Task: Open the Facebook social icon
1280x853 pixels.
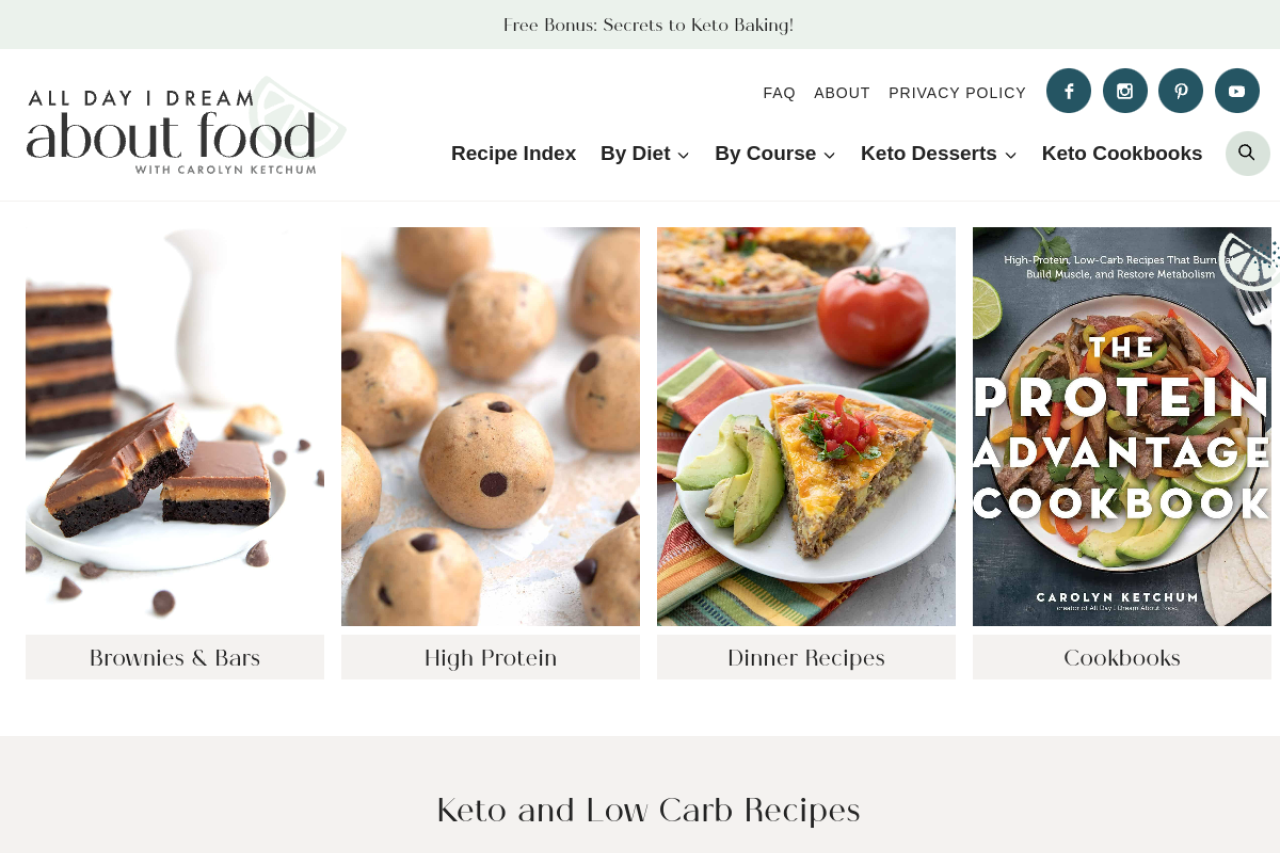Action: 1068,91
